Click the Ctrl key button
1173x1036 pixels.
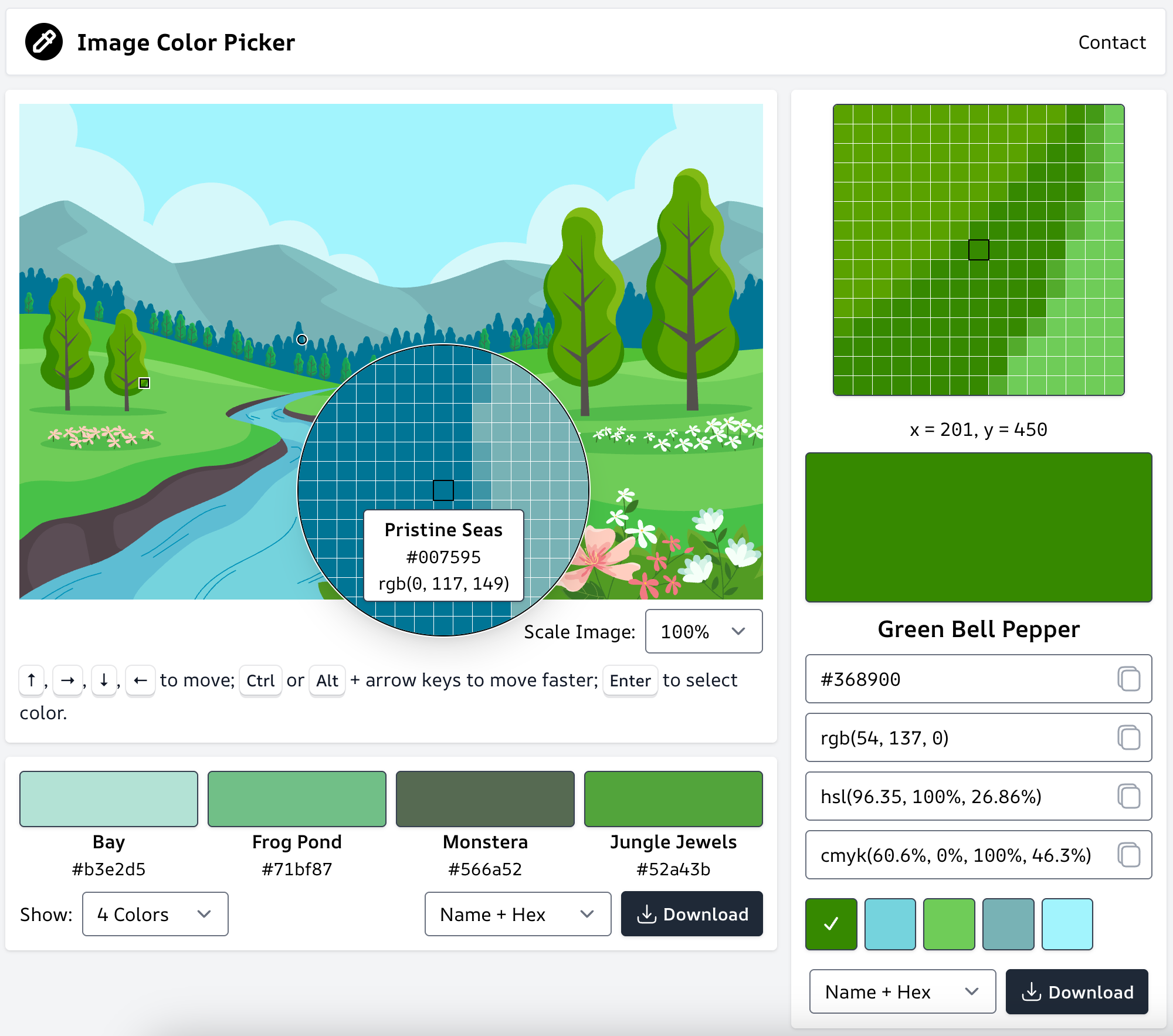260,680
